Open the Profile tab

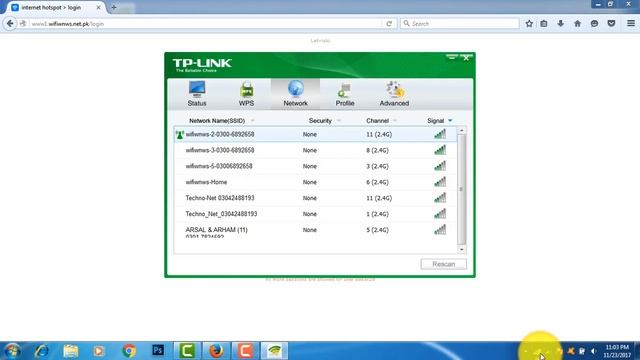344,94
